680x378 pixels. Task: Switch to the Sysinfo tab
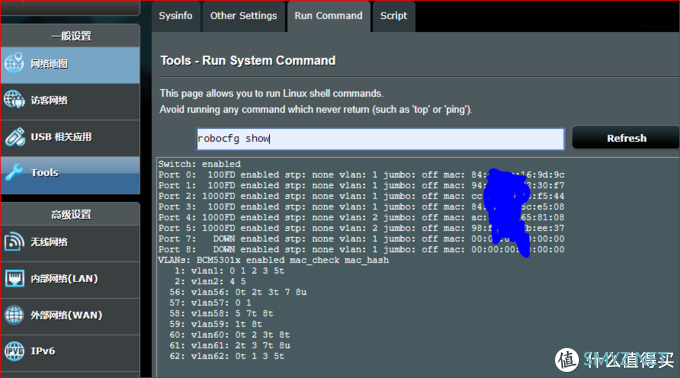click(x=176, y=16)
